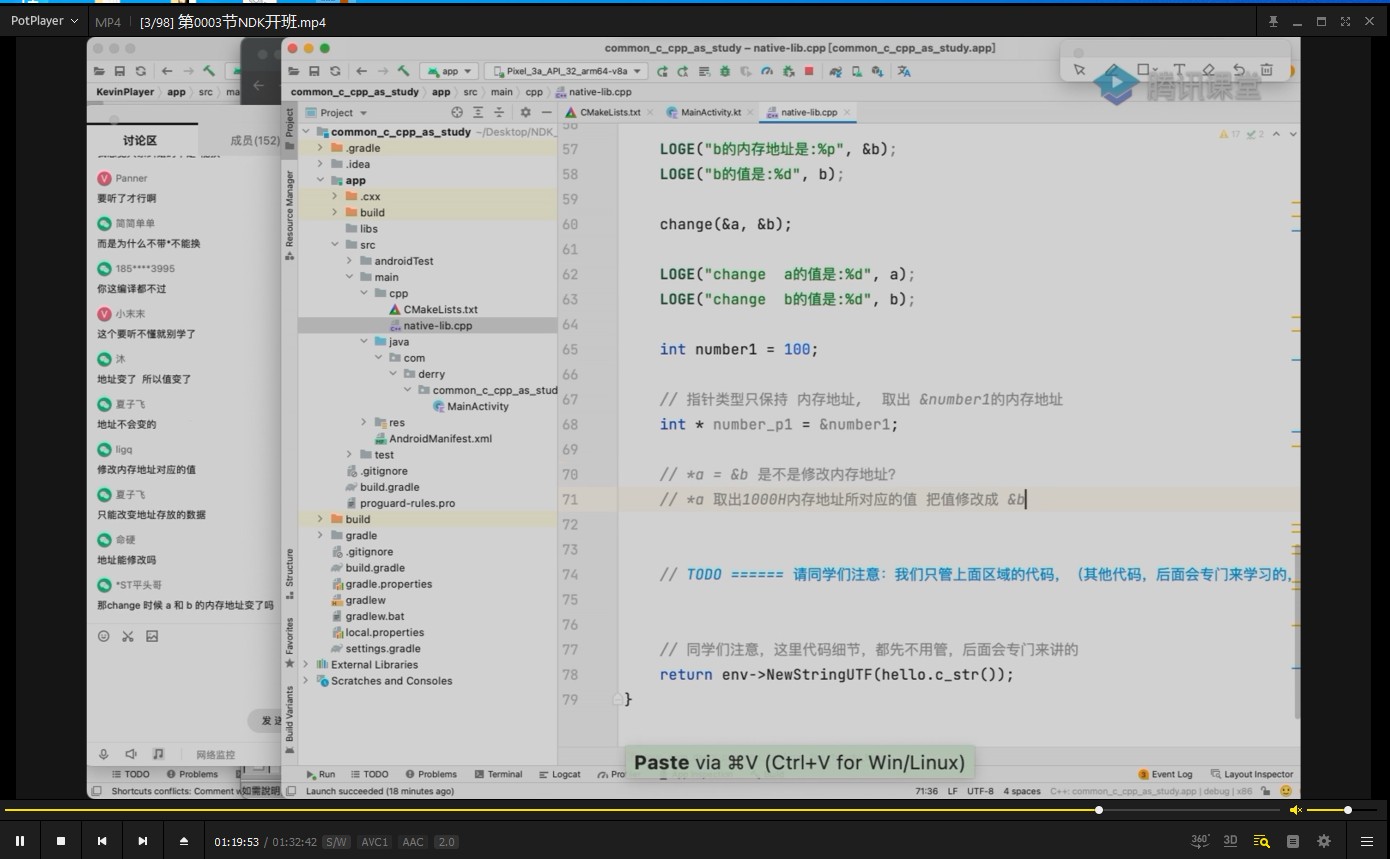This screenshot has width=1390, height=859.
Task: Expand the res folder
Action: coord(364,422)
